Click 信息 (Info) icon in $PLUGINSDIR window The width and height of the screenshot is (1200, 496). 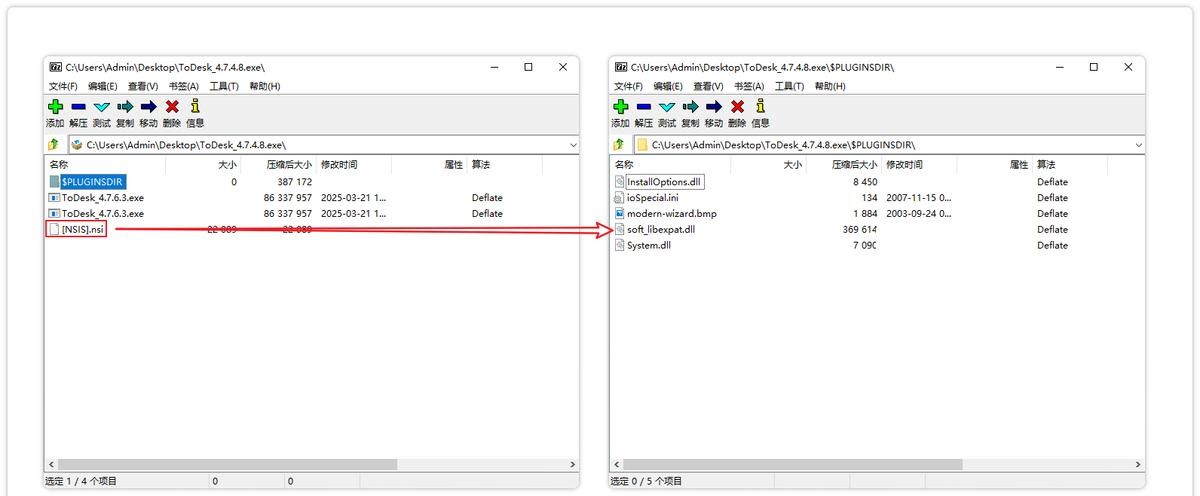pyautogui.click(x=760, y=106)
